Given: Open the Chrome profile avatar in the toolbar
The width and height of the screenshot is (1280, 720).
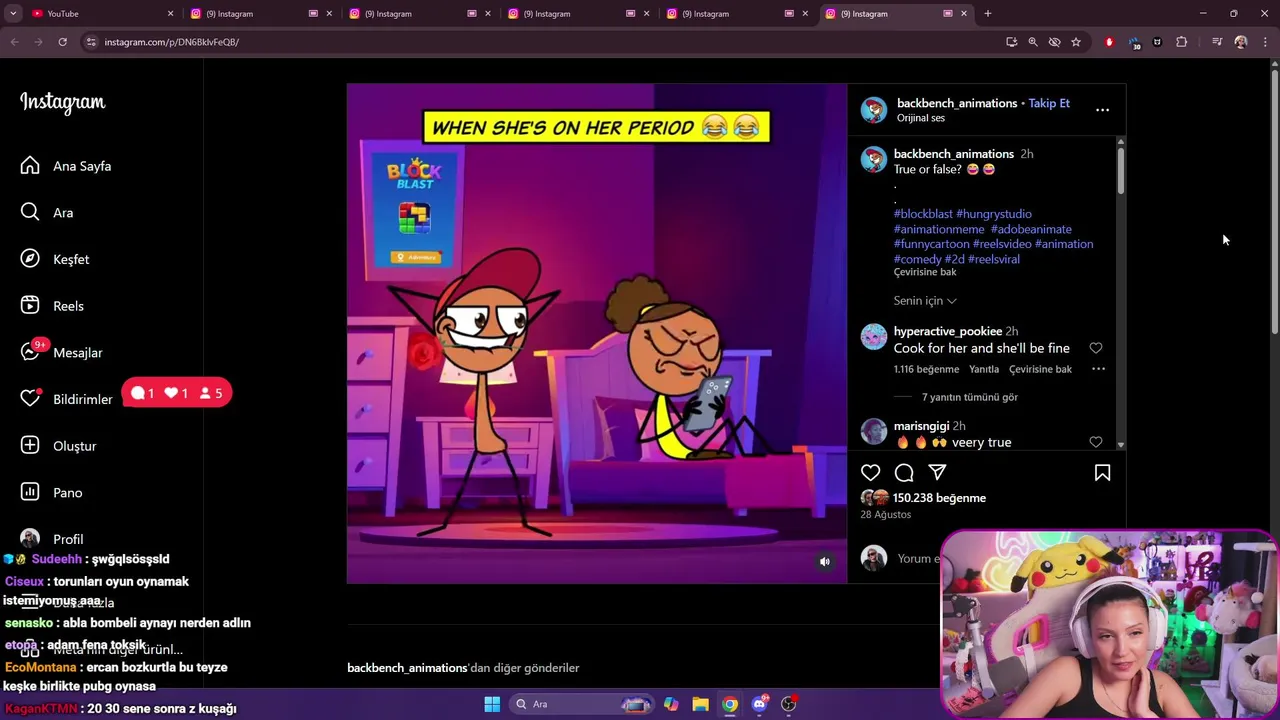Looking at the screenshot, I should pyautogui.click(x=1241, y=42).
